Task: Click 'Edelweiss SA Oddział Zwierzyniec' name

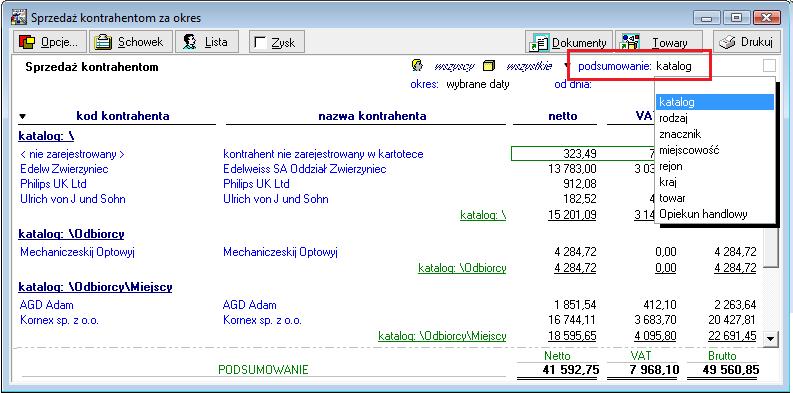Action: pos(304,169)
